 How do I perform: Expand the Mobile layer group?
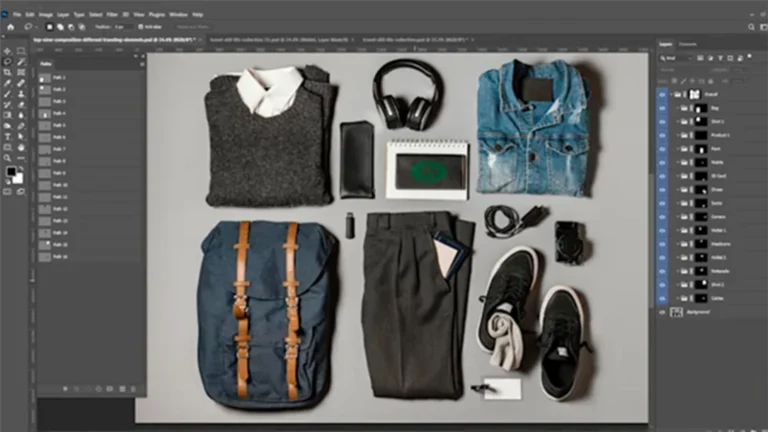(678, 162)
